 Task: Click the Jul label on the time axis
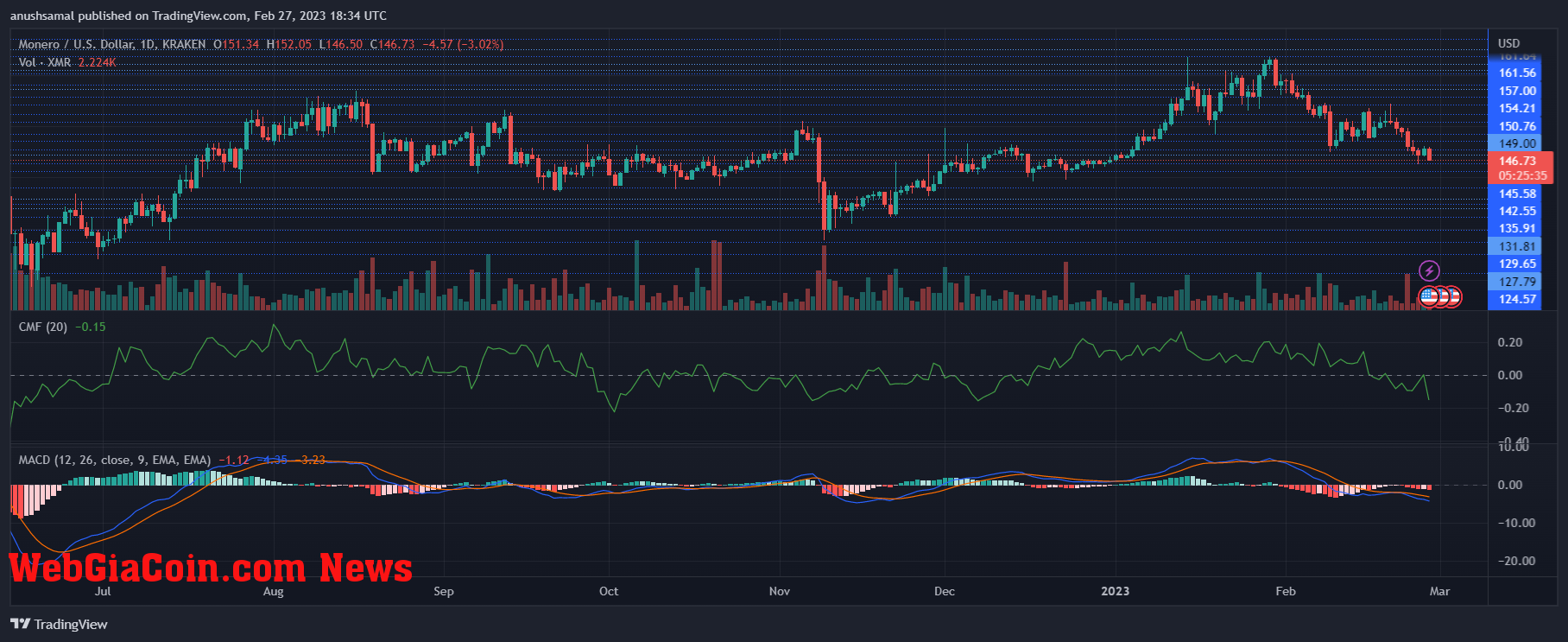pyautogui.click(x=103, y=591)
